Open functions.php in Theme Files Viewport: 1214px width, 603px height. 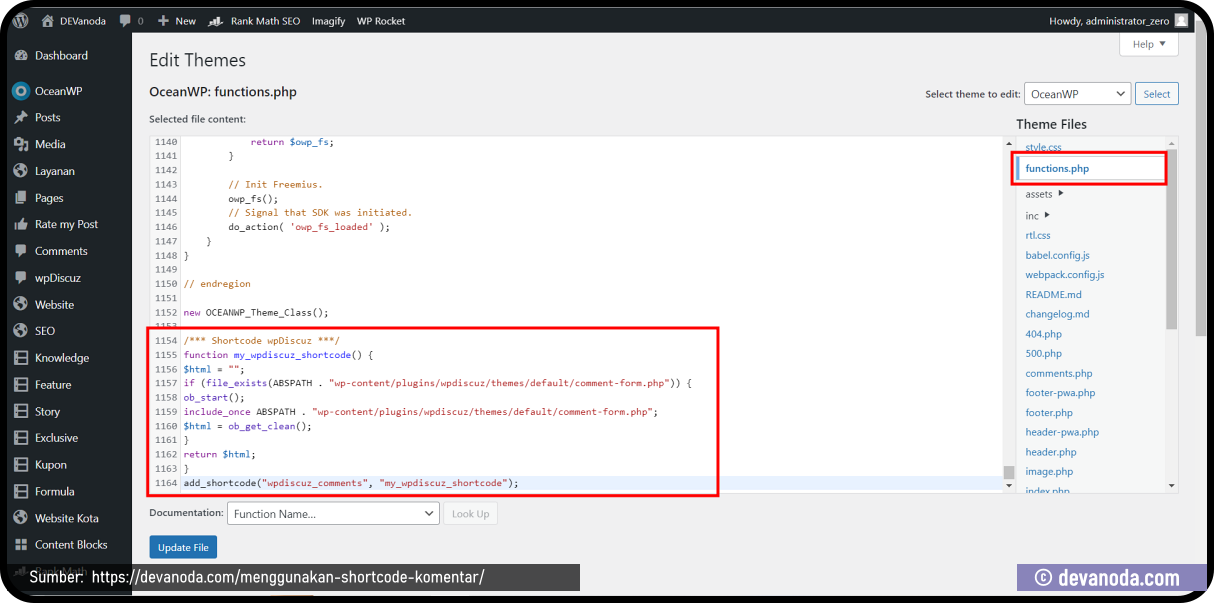(x=1057, y=169)
